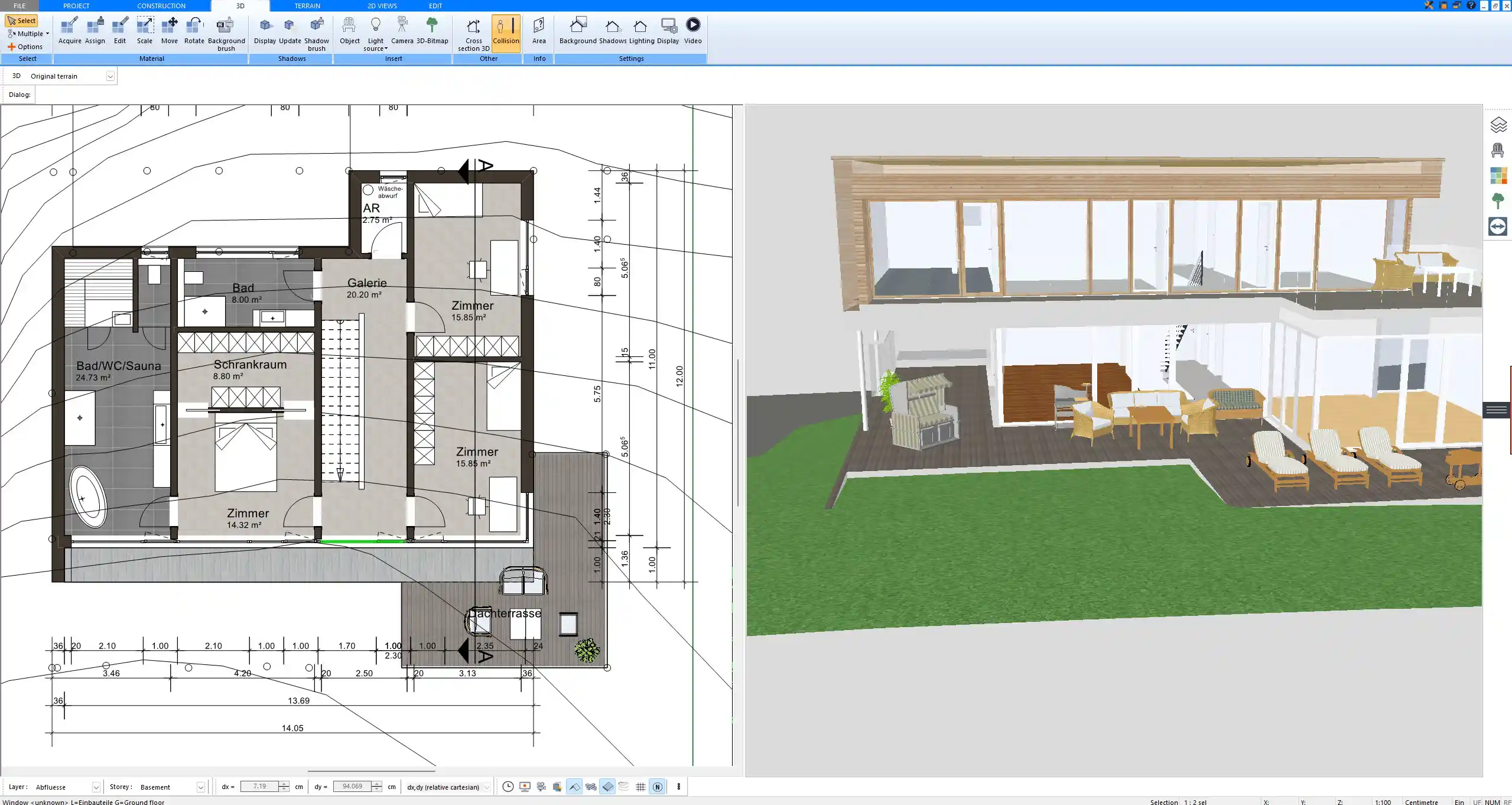Open Lighting settings
Image resolution: width=1512 pixels, height=805 pixels.
click(x=641, y=31)
